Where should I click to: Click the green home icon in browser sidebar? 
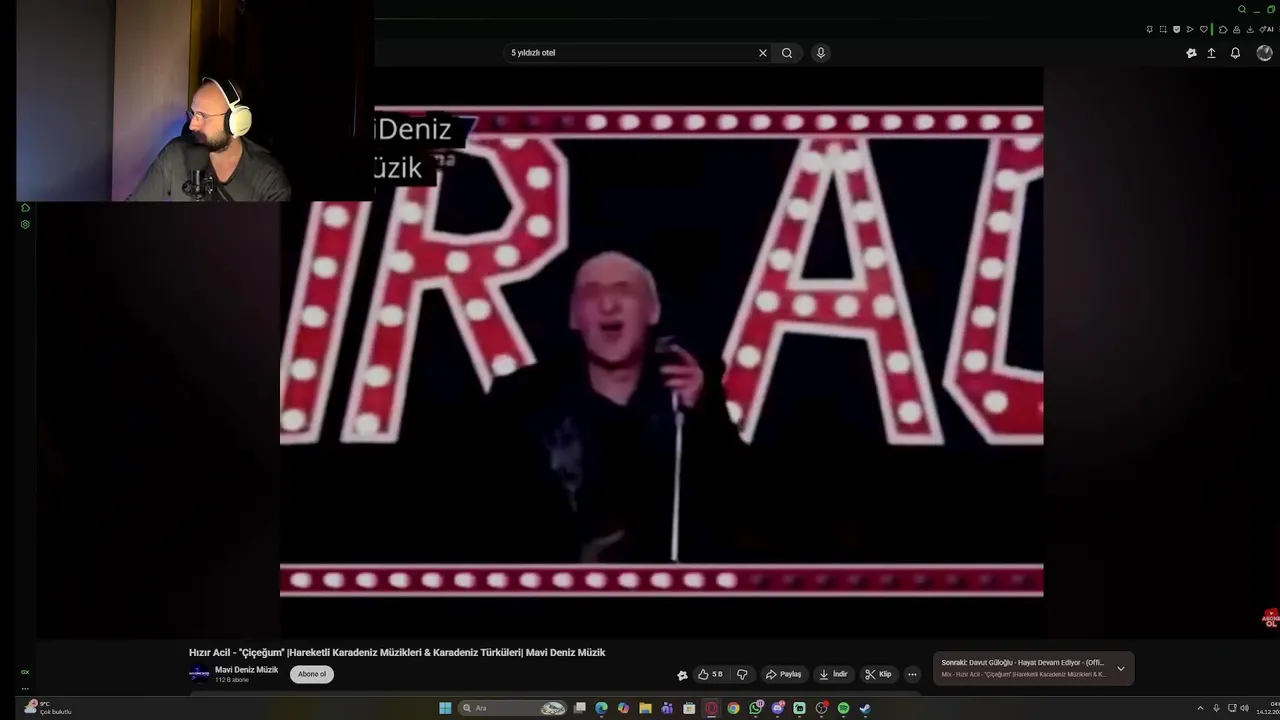pos(25,208)
